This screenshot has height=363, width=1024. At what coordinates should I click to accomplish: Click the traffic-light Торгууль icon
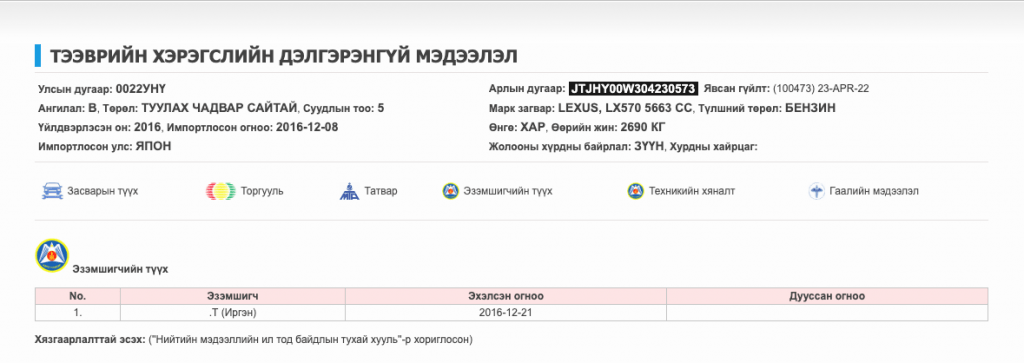pos(220,191)
